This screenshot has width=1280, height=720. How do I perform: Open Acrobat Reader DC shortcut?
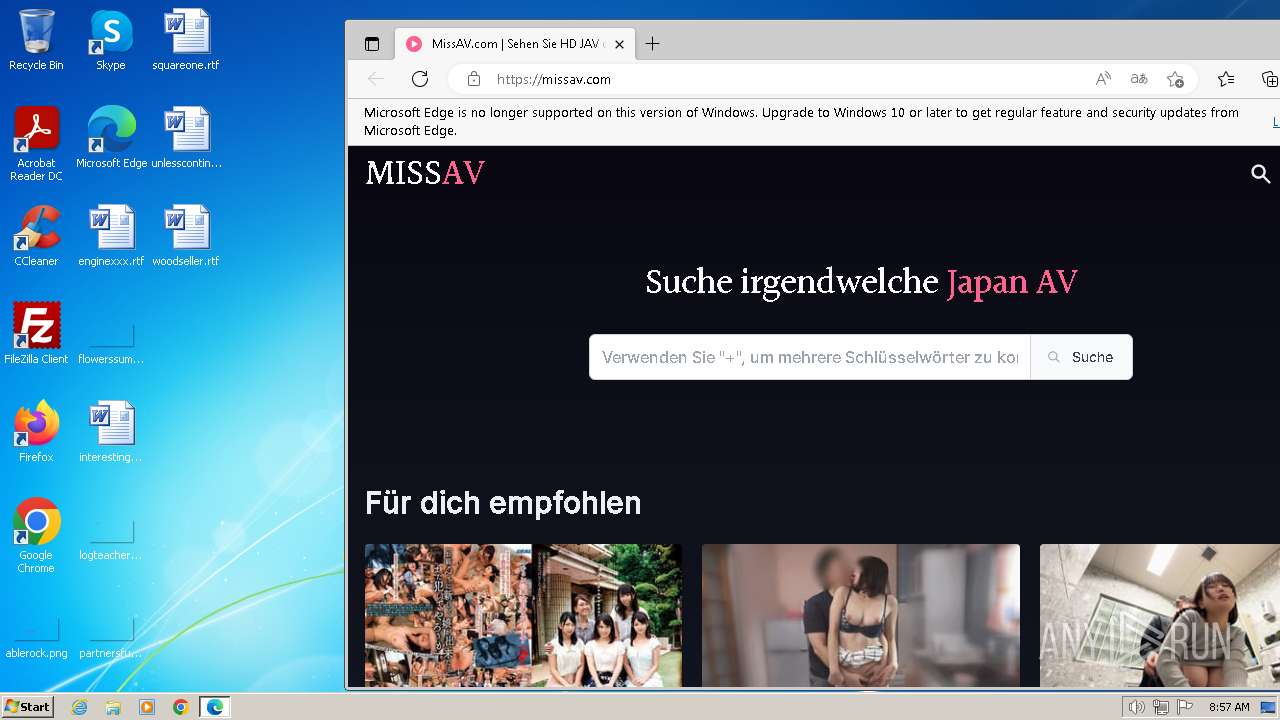(36, 144)
